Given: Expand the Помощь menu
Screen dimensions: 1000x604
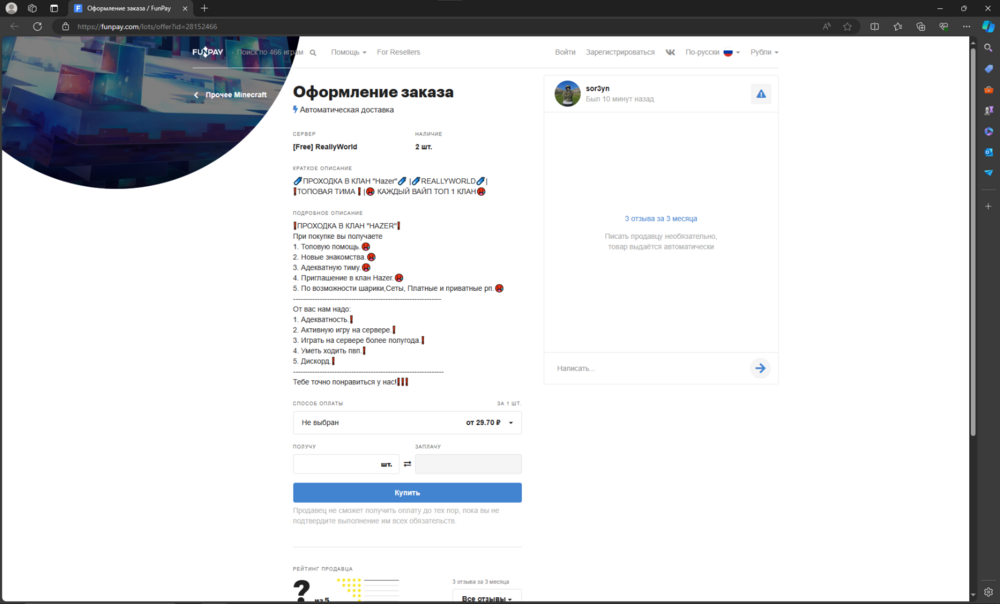Looking at the screenshot, I should click(348, 52).
